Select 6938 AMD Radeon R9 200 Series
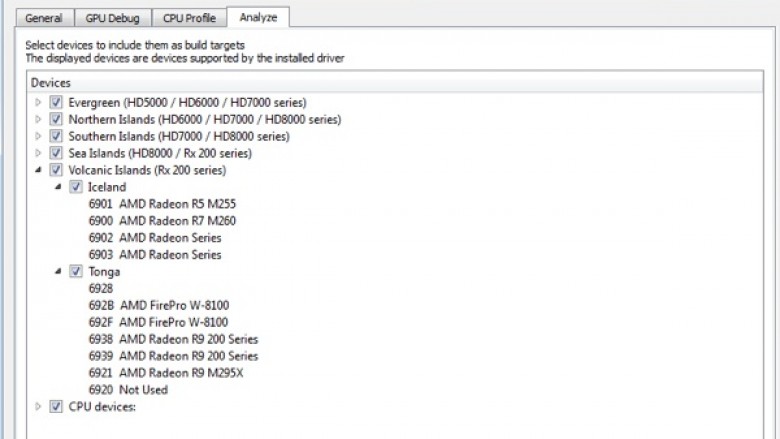Viewport: 780px width, 439px height. pos(173,339)
